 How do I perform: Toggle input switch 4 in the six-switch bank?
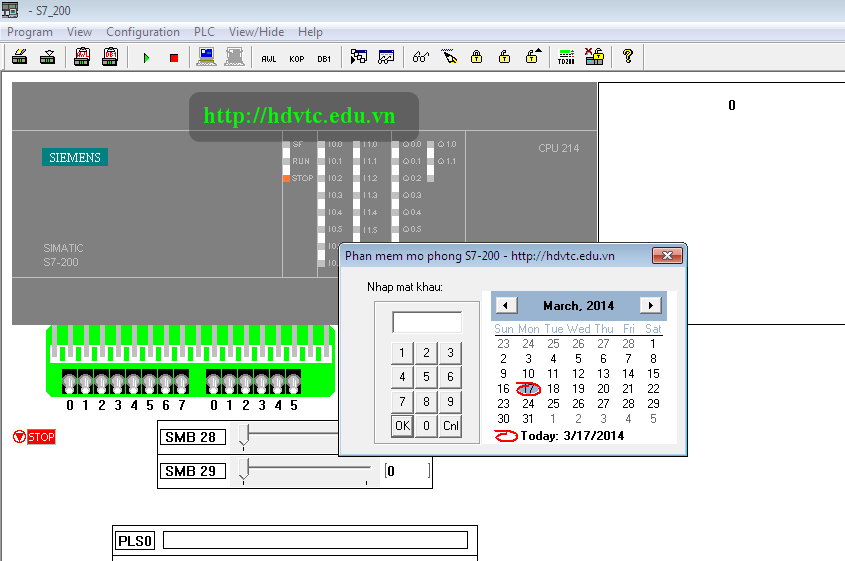point(278,382)
